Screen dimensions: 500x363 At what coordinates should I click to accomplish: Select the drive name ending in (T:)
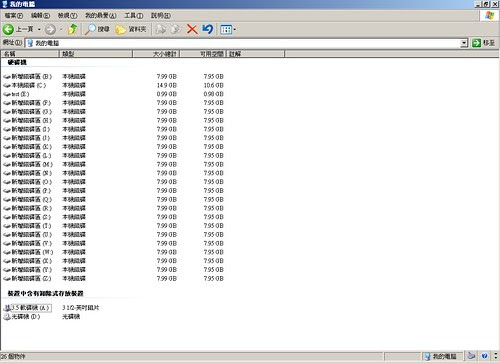tap(31, 226)
